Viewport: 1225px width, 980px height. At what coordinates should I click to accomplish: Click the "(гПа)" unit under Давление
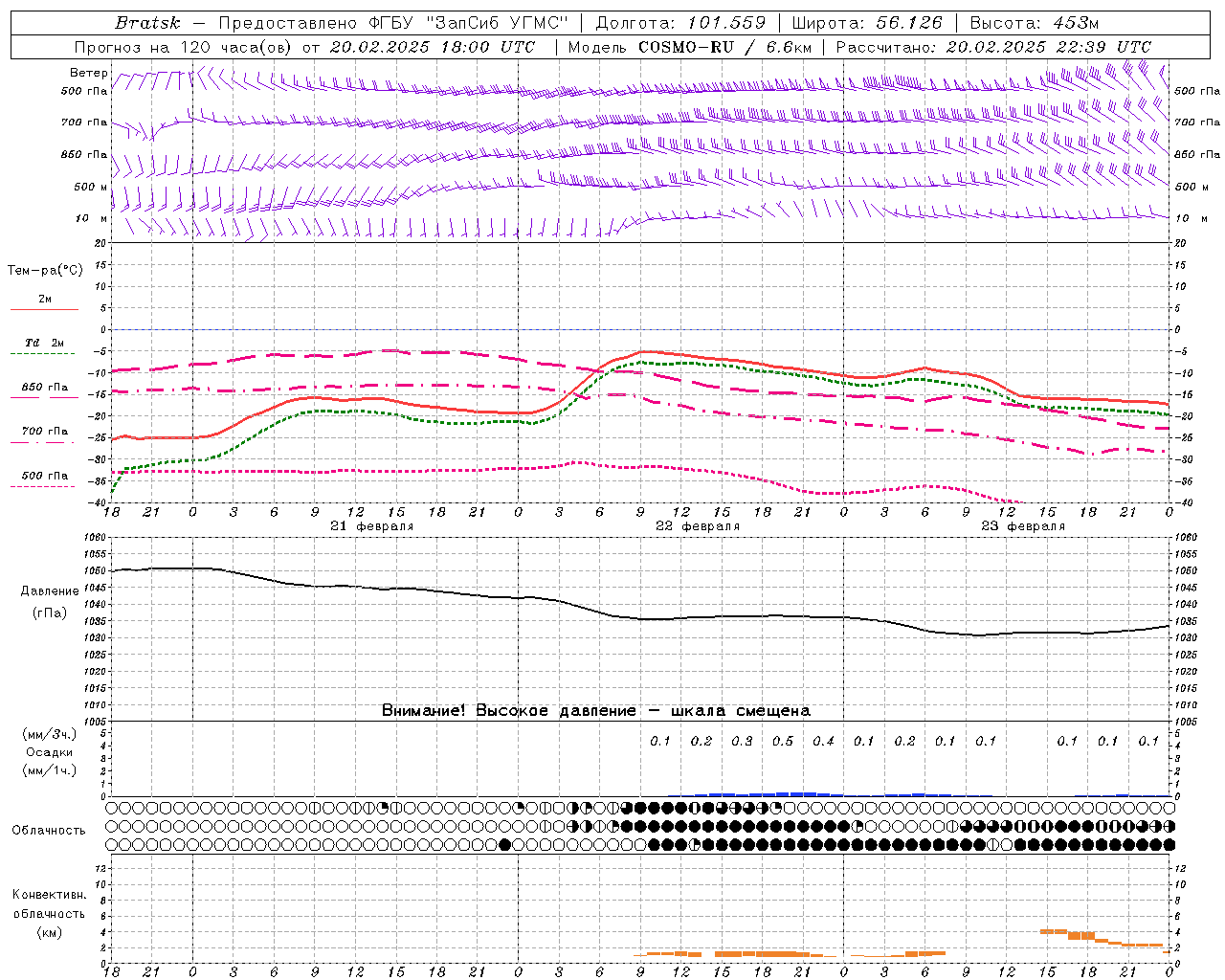pos(50,613)
